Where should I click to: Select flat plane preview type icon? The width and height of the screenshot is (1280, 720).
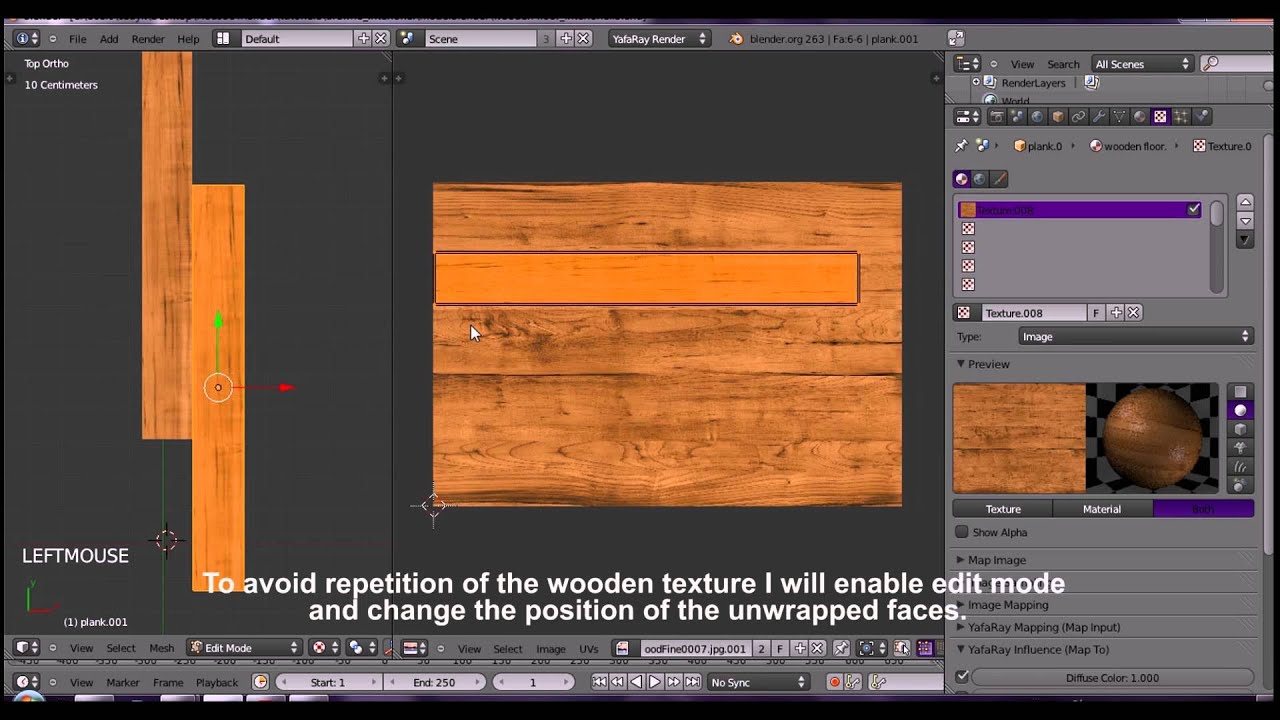click(x=1241, y=391)
